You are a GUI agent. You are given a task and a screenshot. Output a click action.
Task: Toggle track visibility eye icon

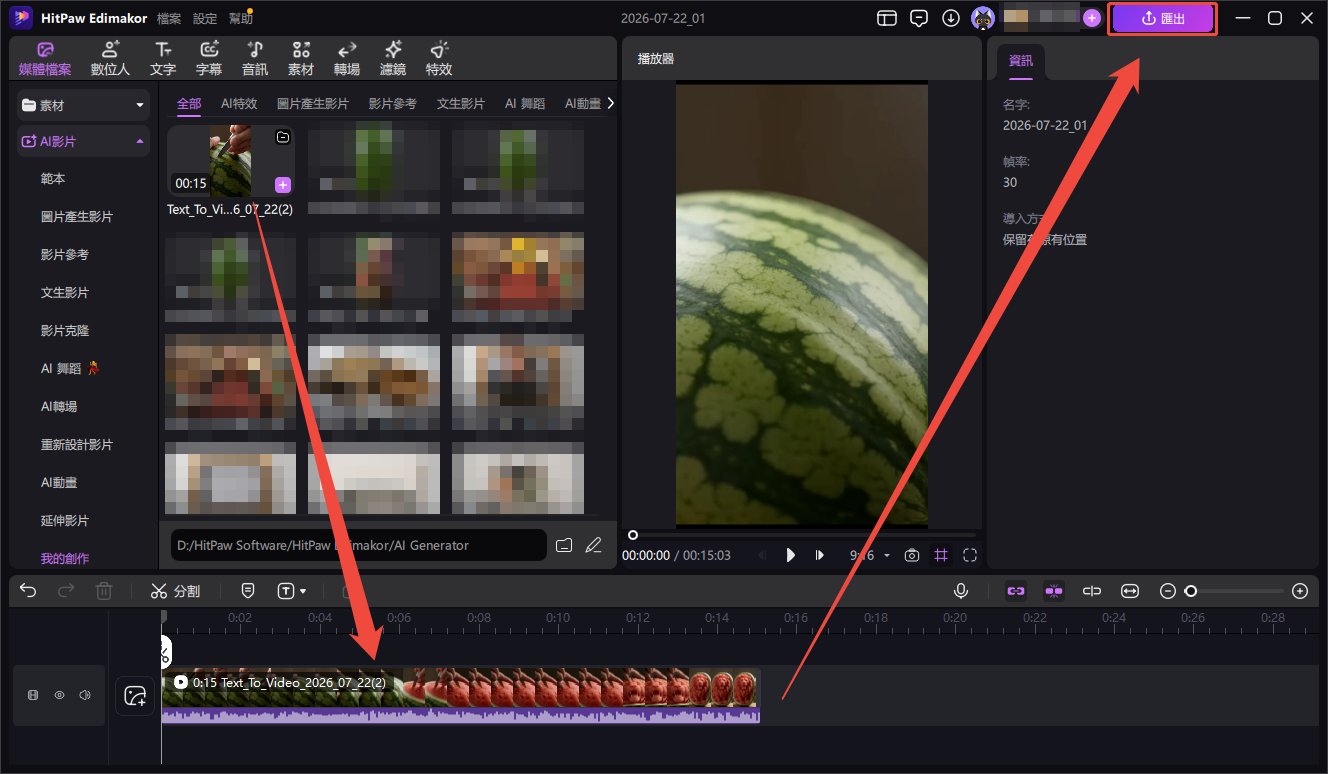pos(59,694)
